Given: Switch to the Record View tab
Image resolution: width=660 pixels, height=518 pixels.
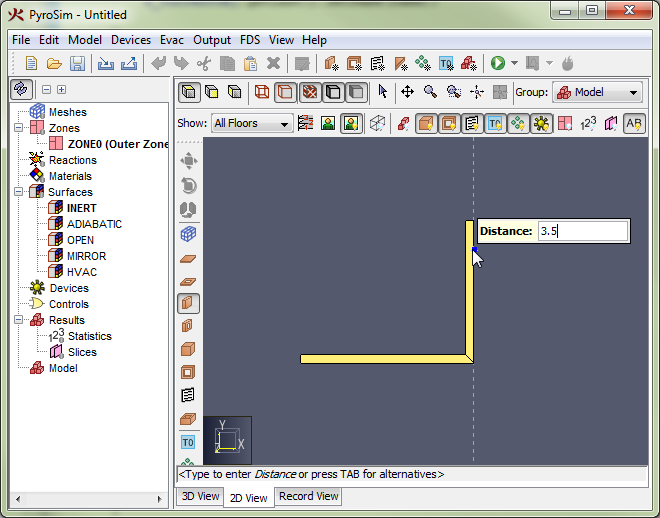Looking at the screenshot, I should point(308,496).
